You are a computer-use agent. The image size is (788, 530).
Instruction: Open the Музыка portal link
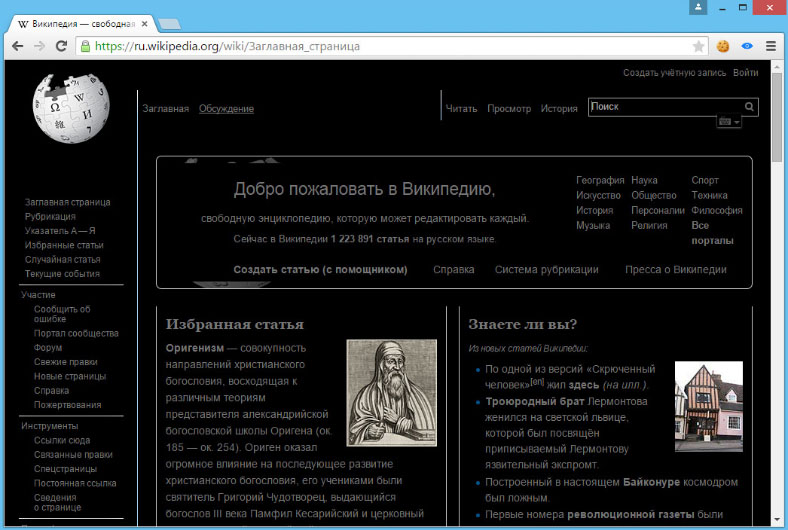[x=593, y=226]
